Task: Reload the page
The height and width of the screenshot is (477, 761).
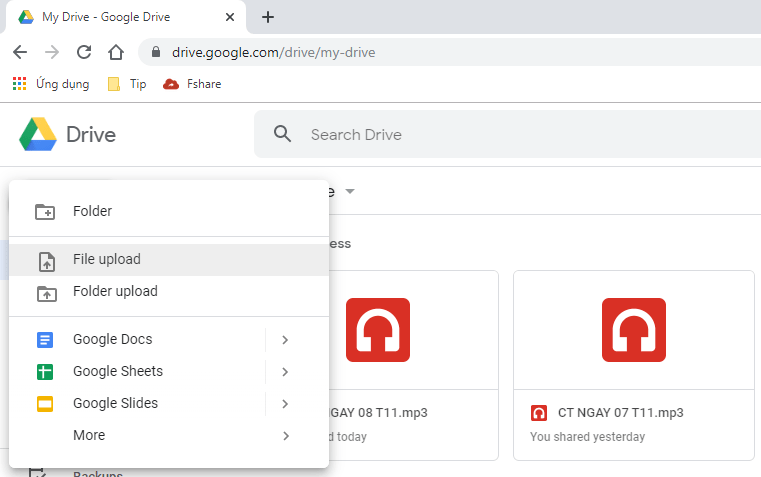Action: (x=84, y=52)
